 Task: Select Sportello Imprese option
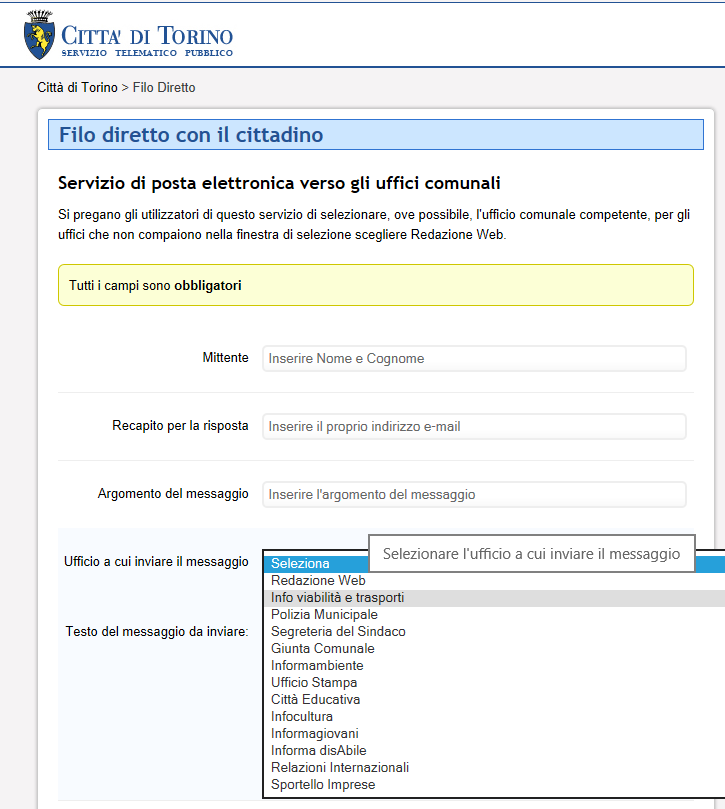(x=323, y=784)
